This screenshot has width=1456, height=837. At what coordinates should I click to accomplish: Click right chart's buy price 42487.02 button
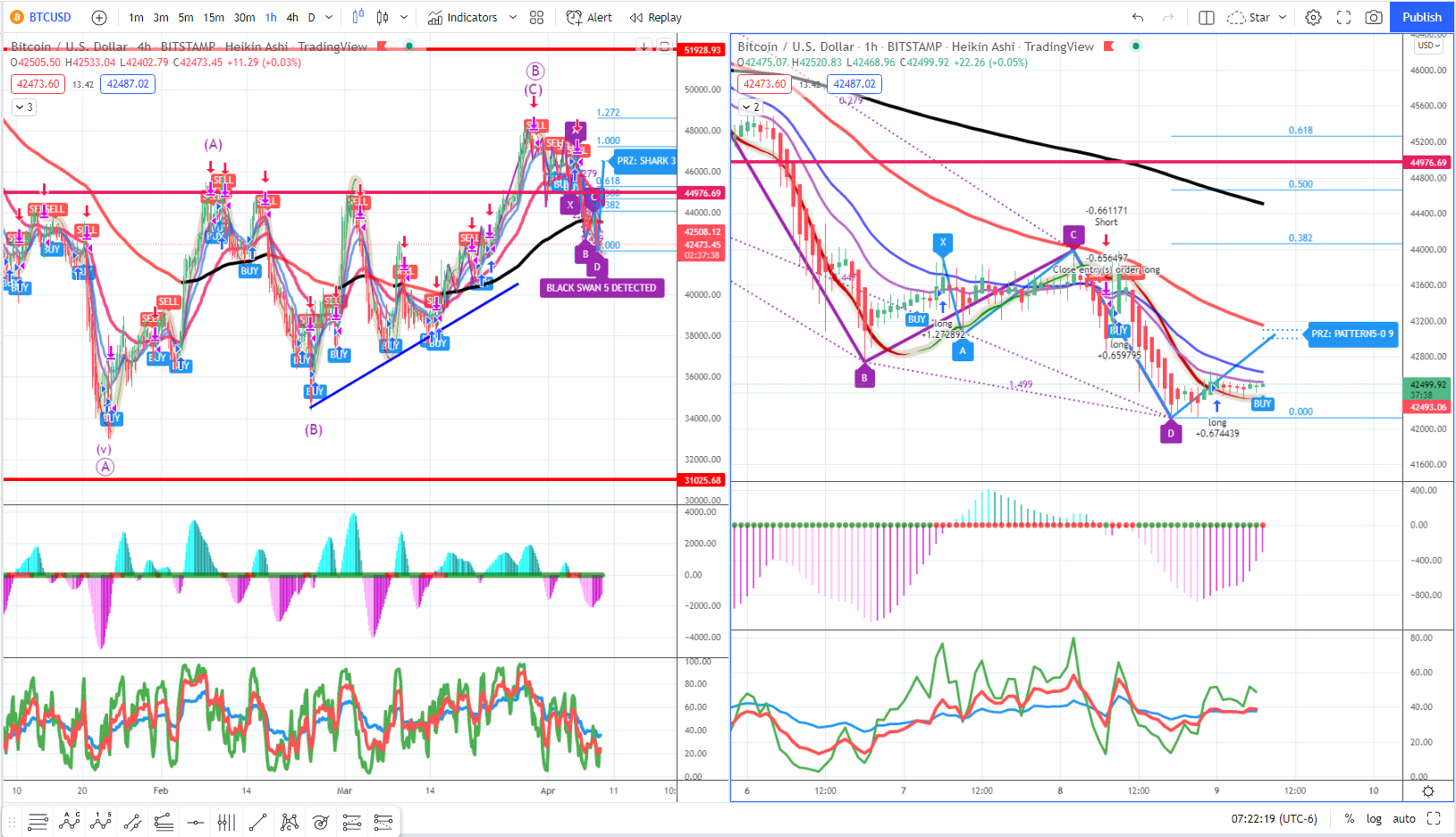[x=854, y=84]
